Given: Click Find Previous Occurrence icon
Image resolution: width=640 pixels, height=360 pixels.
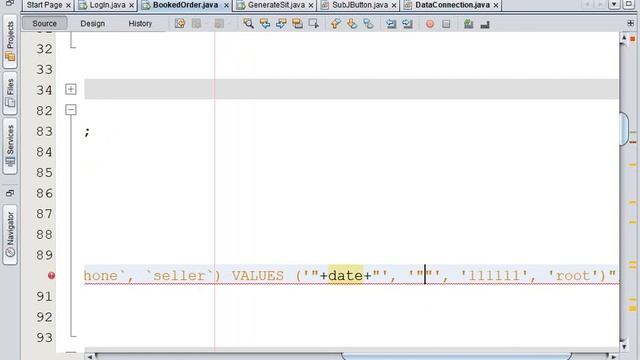Looking at the screenshot, I should (x=264, y=24).
